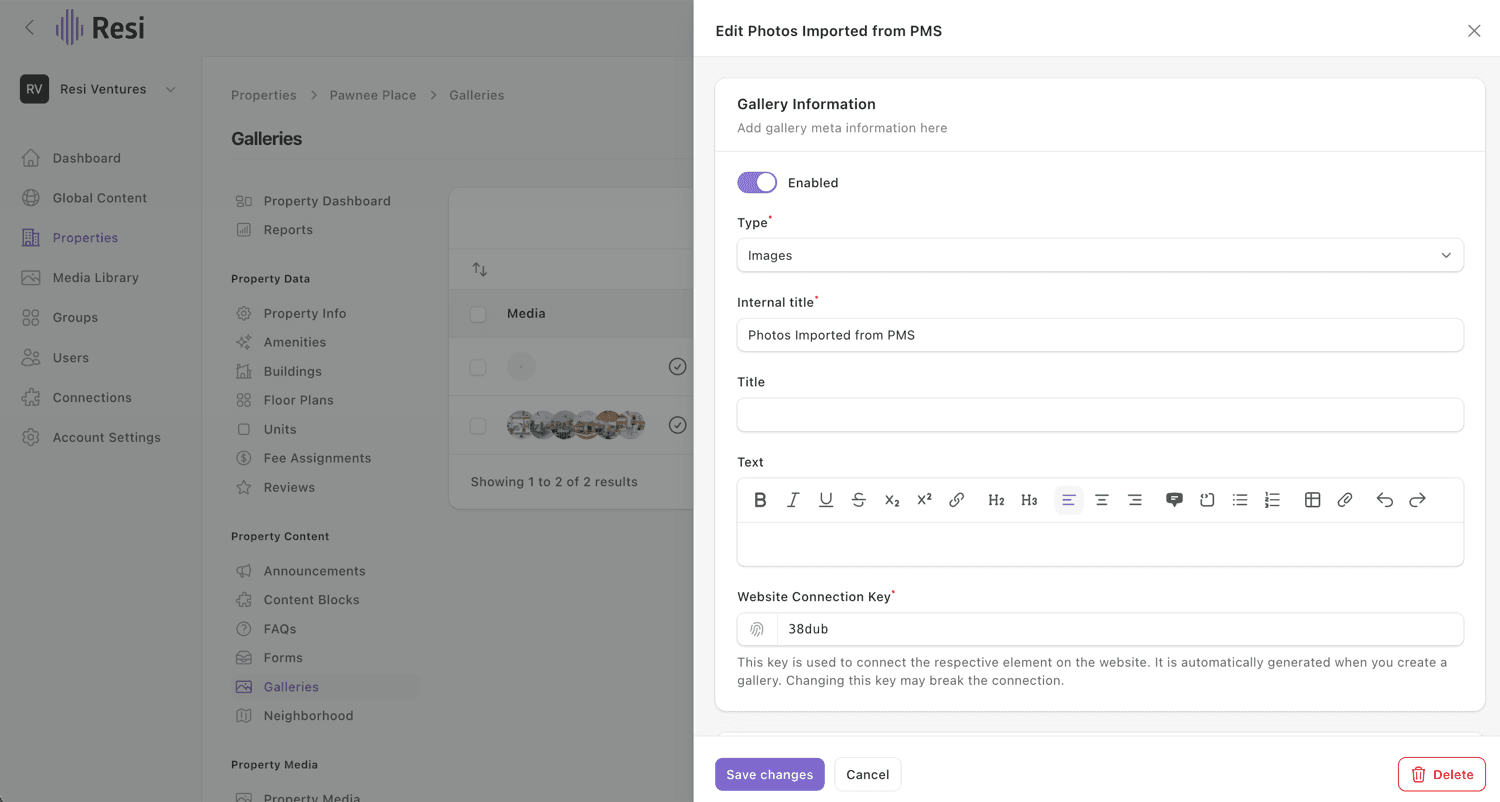Insert a table in the Text editor
The width and height of the screenshot is (1500, 802).
coord(1313,500)
